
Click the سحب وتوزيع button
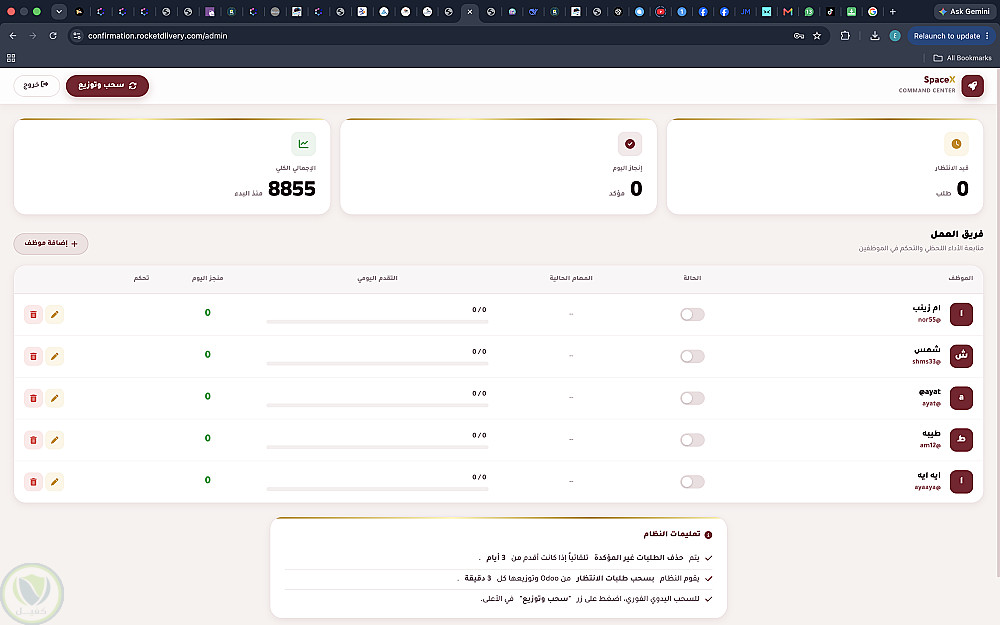[x=107, y=85]
